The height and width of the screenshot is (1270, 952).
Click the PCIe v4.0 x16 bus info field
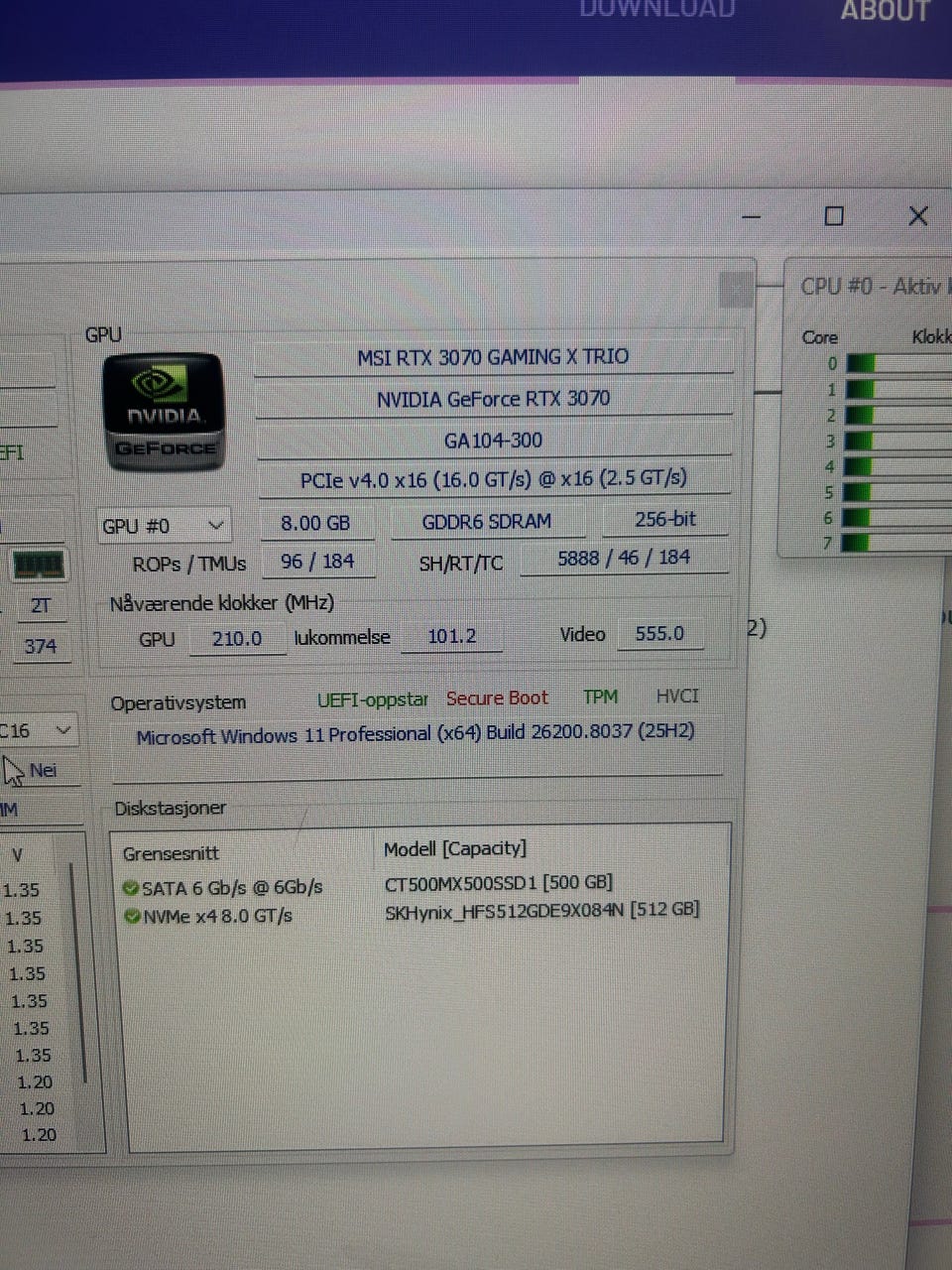point(494,479)
